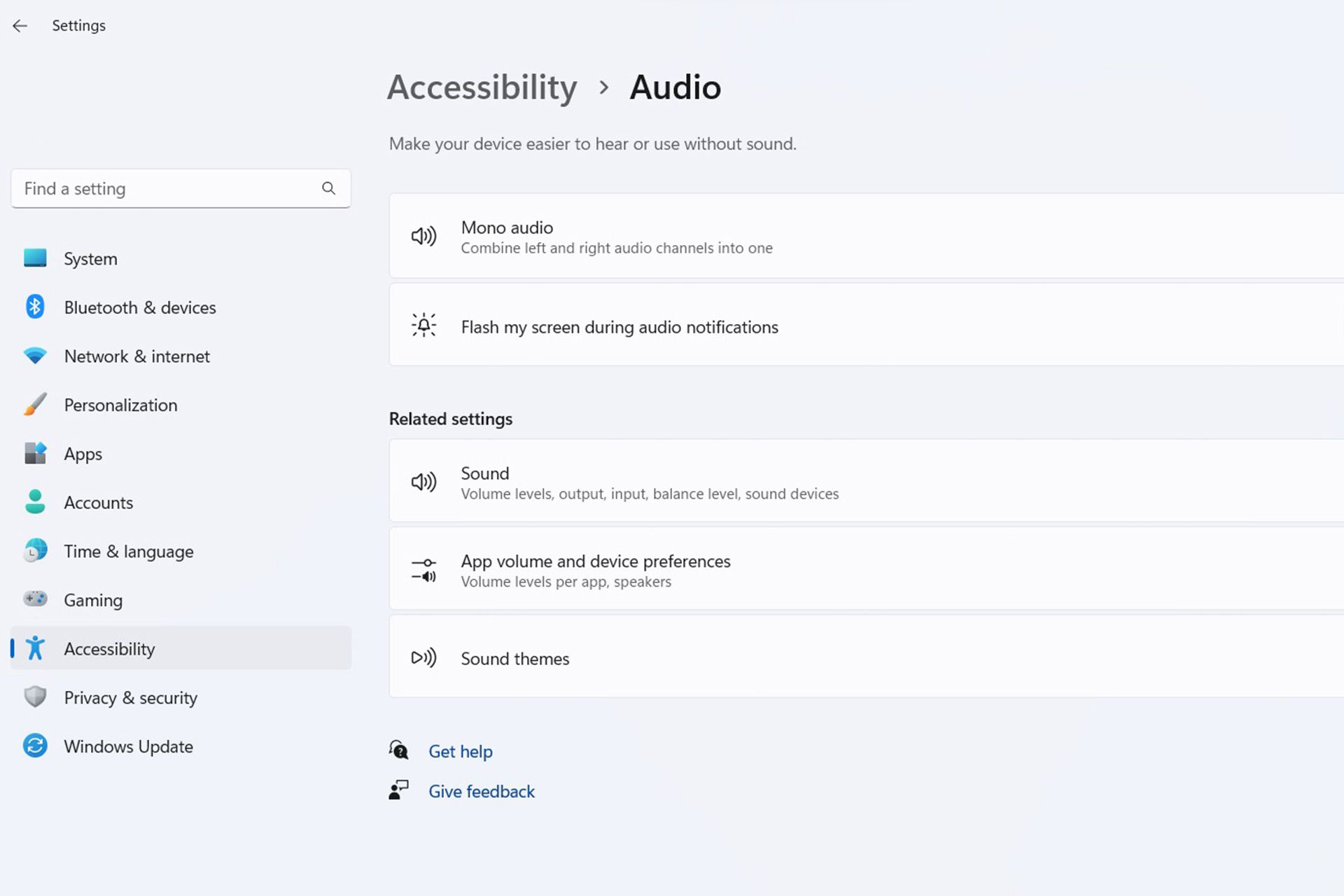Select the Privacy and security menu item
1344x896 pixels.
click(130, 697)
